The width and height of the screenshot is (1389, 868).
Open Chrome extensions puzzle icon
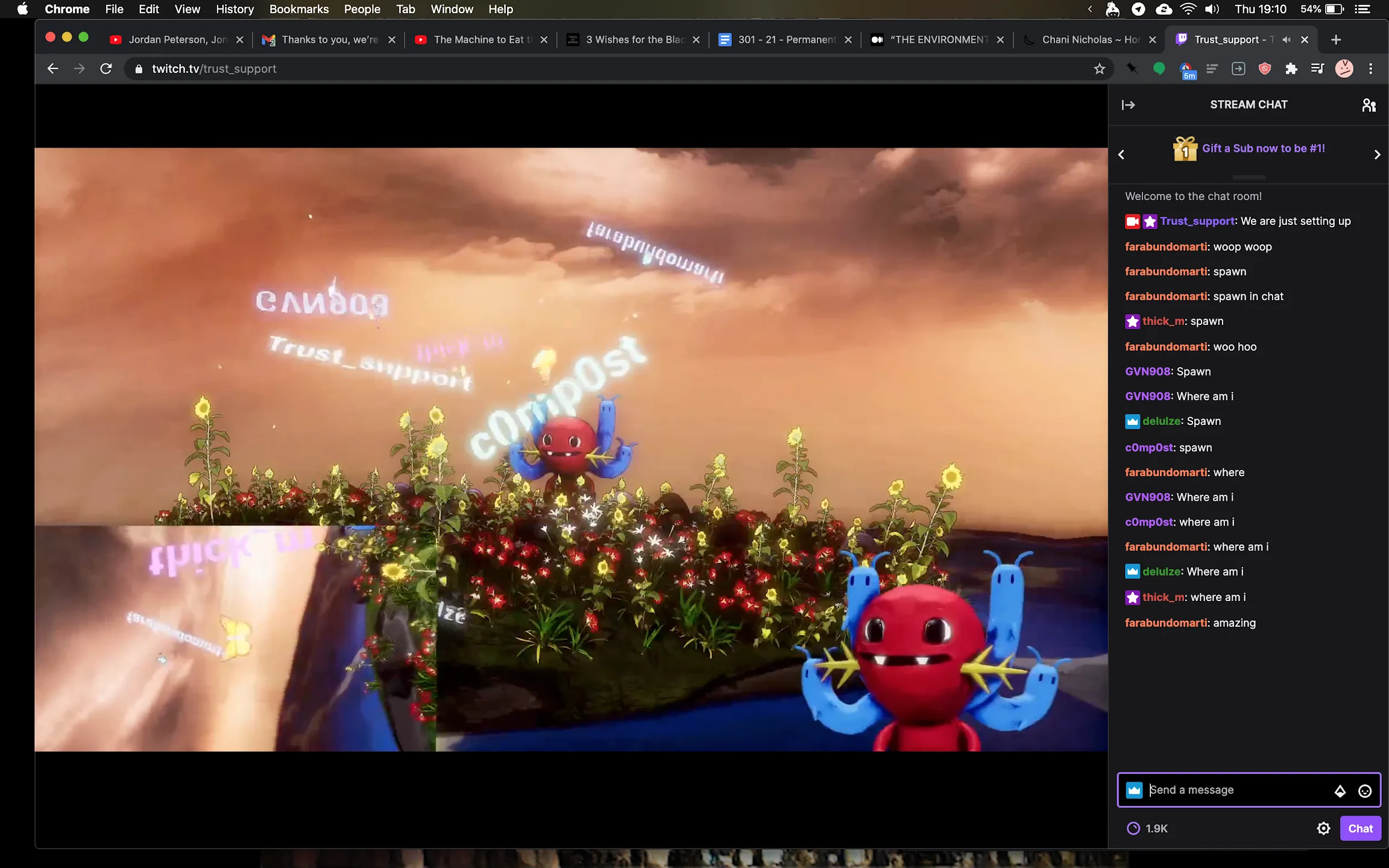pyautogui.click(x=1291, y=69)
